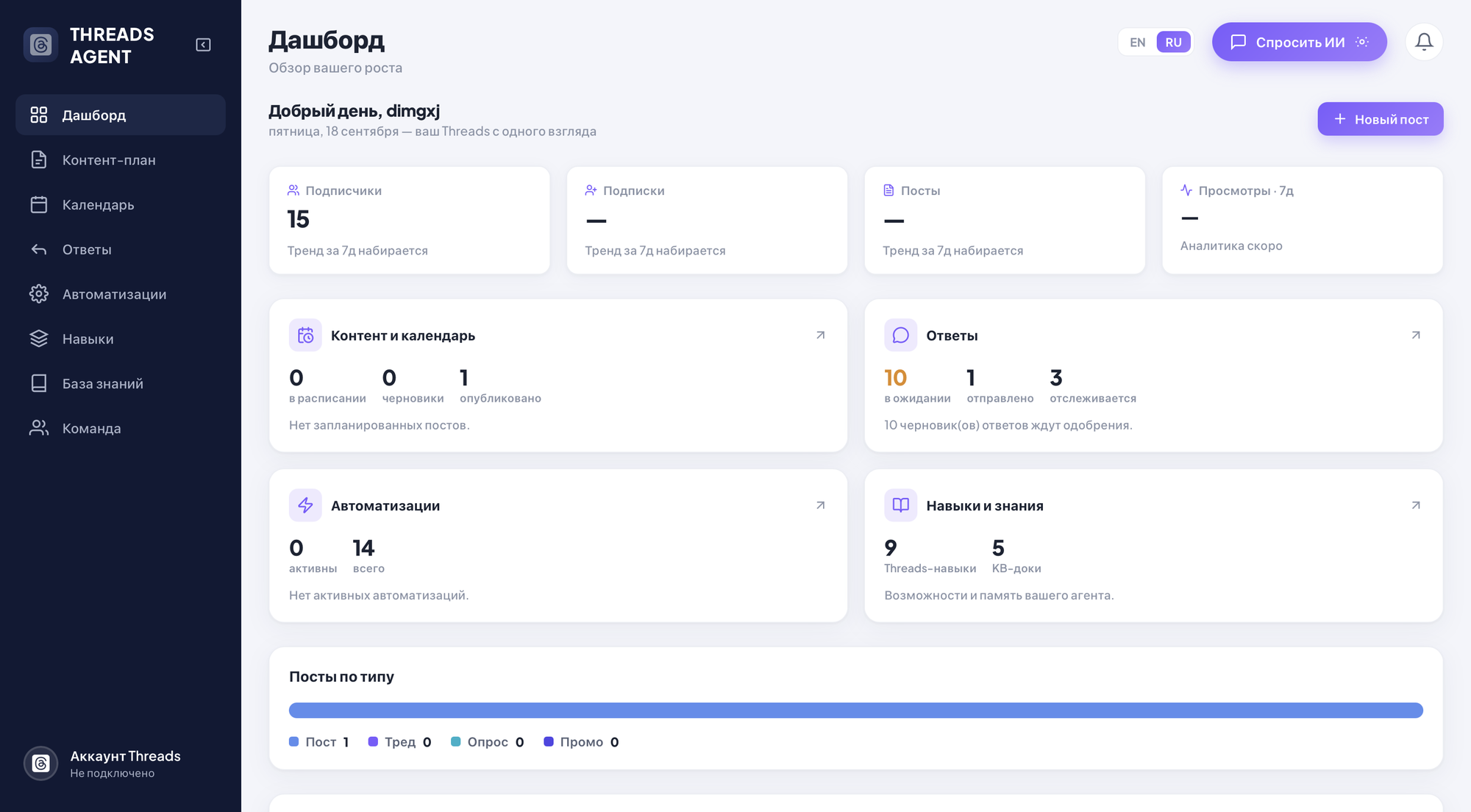Open Ответы in sidebar
Screen dimensions: 1471x812
(x=121, y=249)
